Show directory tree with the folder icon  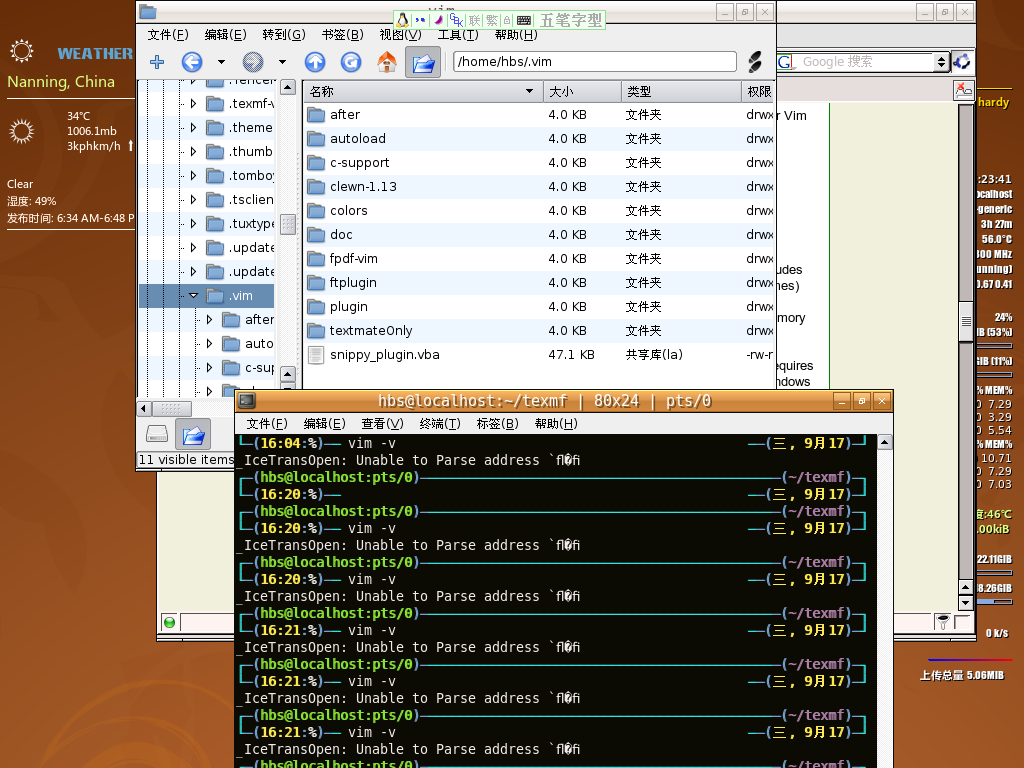(193, 435)
